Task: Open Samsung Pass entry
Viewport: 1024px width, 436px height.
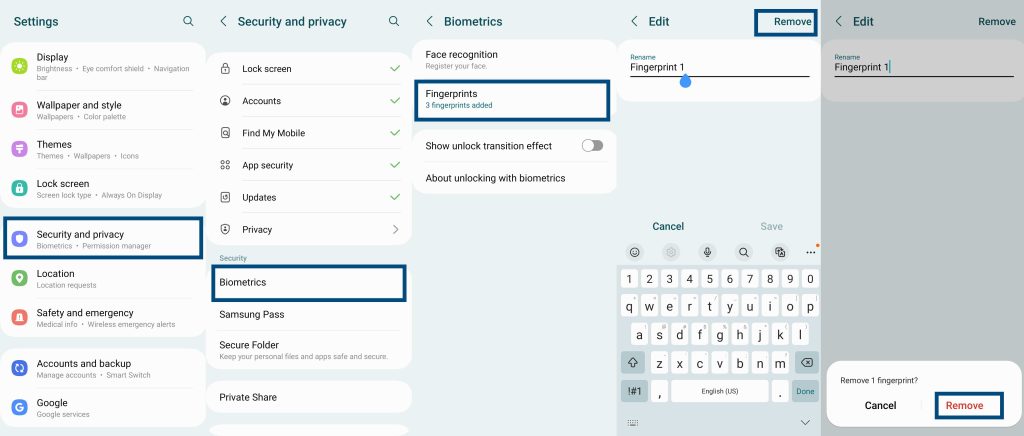Action: (252, 314)
